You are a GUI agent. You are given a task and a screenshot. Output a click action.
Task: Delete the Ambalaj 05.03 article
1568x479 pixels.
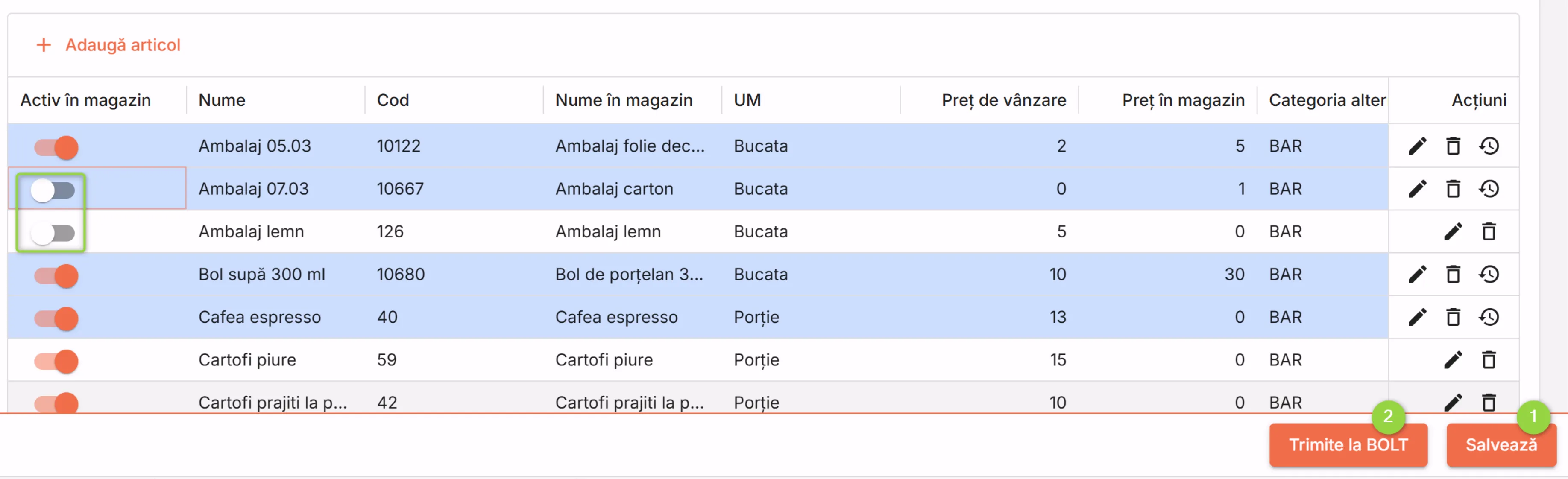coord(1453,146)
